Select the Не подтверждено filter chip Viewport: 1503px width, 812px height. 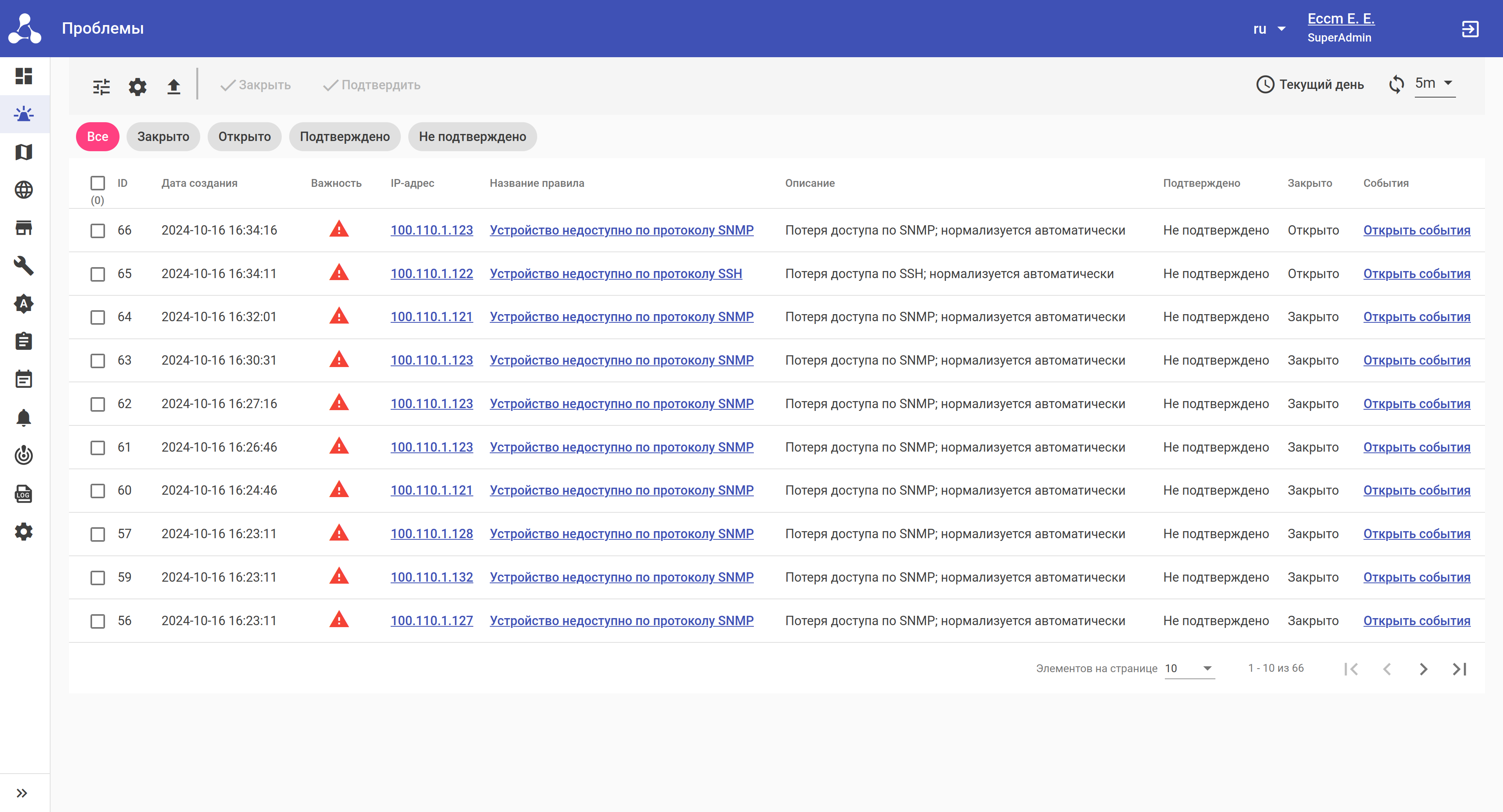click(472, 136)
